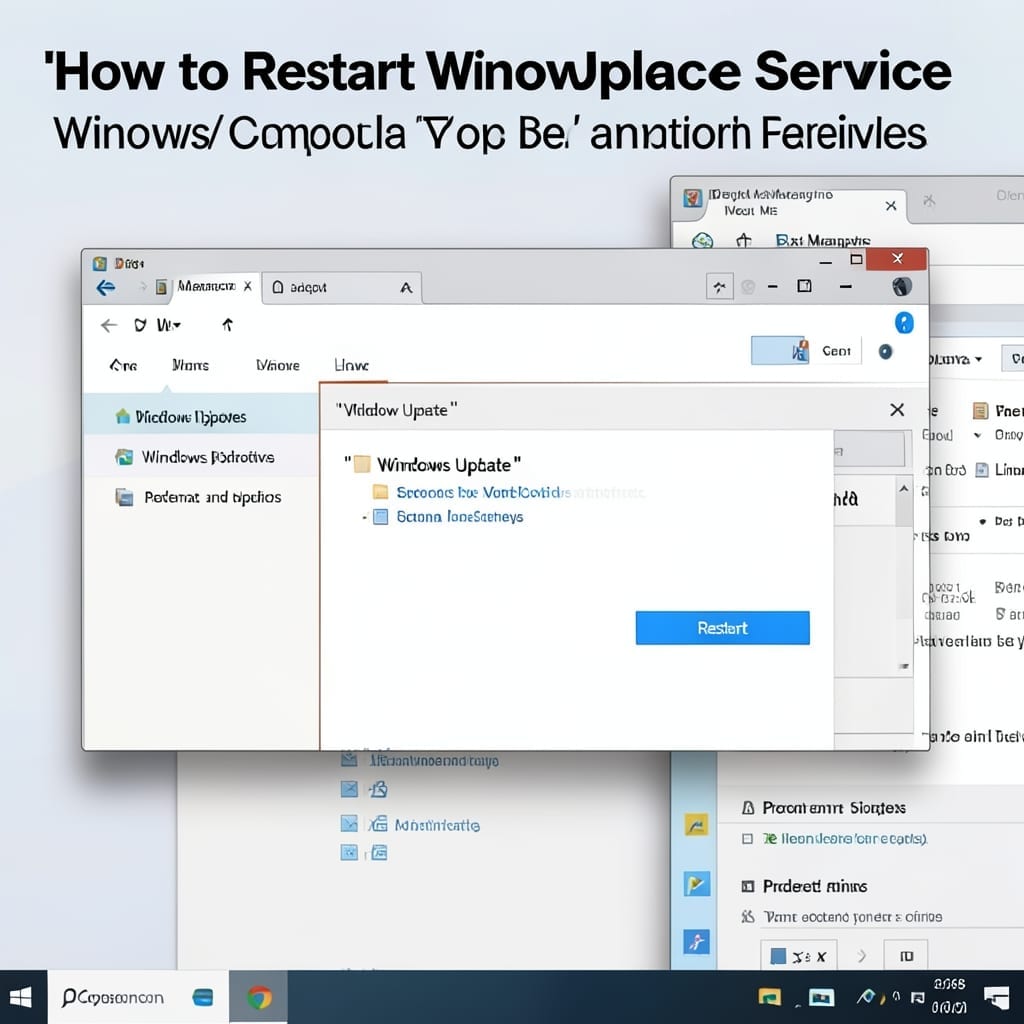
Task: Click the gray forward arrow beside the blue arrow
Action: (142, 286)
